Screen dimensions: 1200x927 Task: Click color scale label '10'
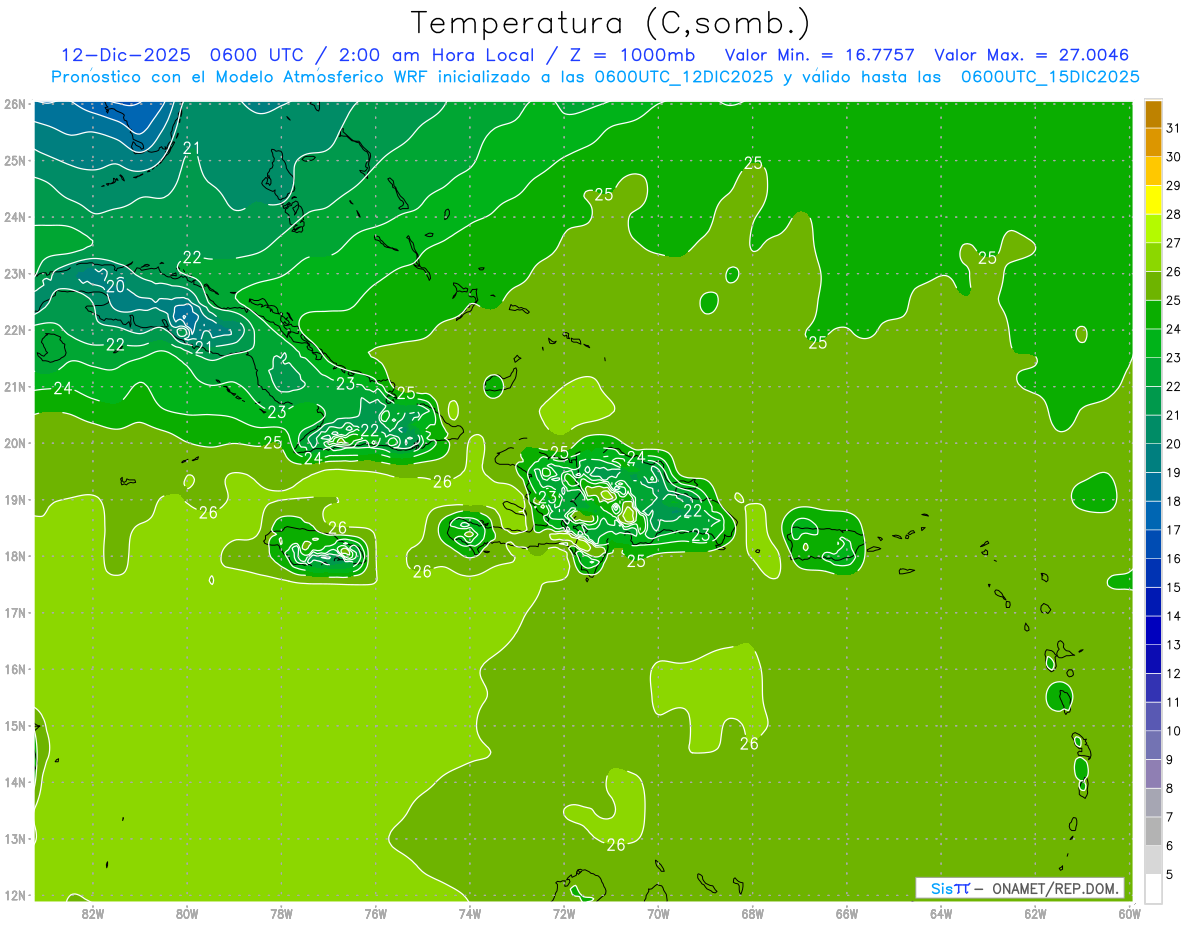click(1174, 731)
